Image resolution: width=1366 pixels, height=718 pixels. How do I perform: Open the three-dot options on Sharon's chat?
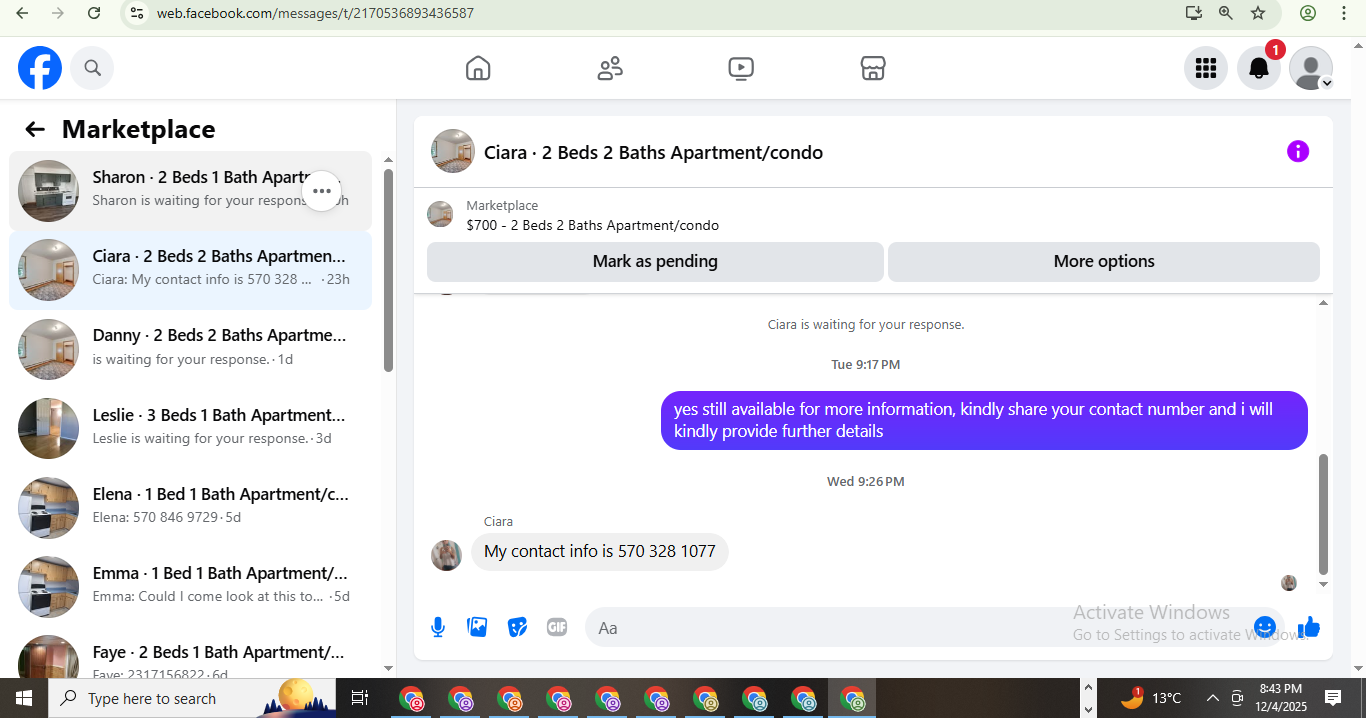[x=322, y=190]
